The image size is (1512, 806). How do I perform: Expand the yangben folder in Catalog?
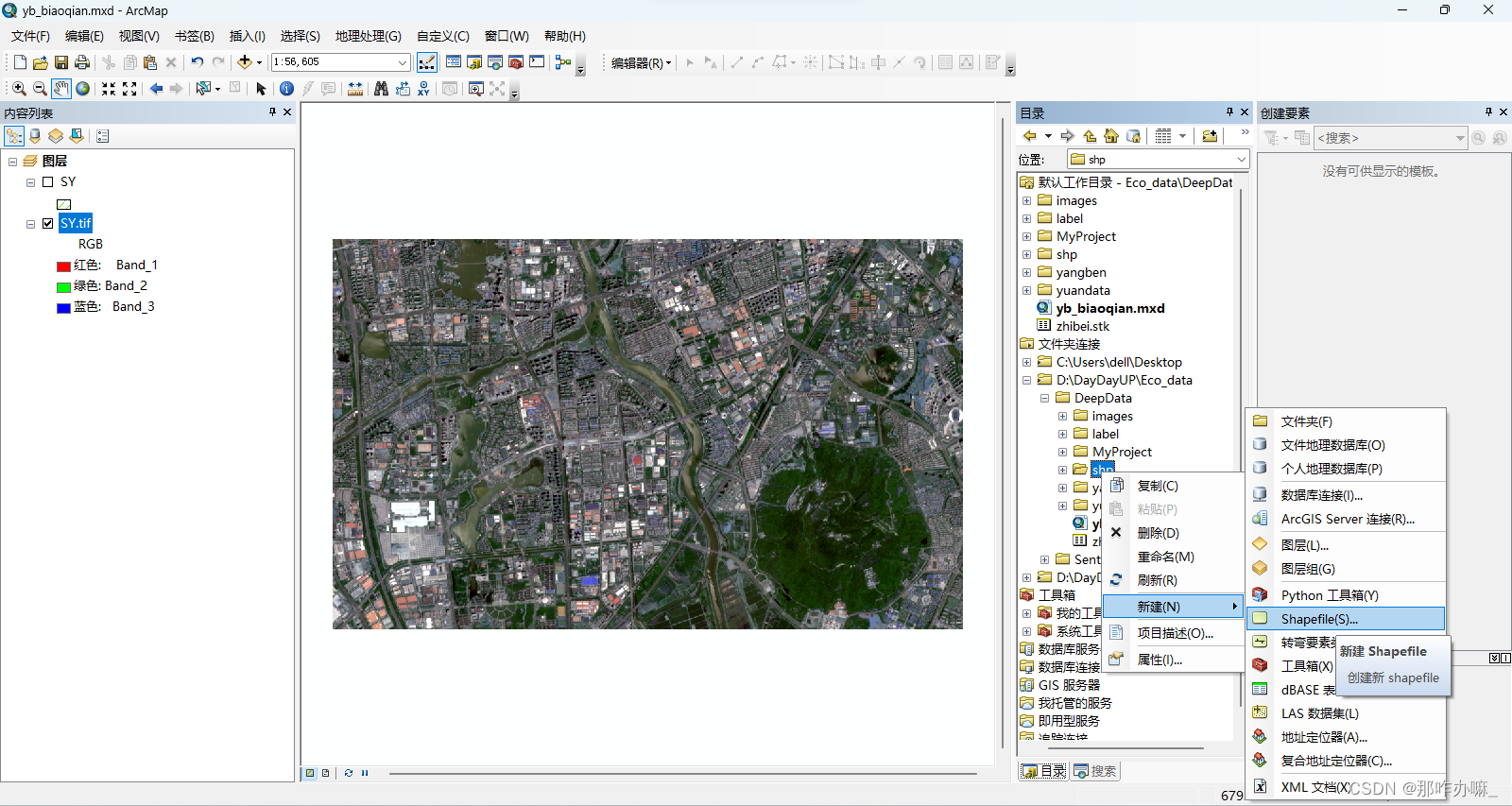[x=1026, y=273]
